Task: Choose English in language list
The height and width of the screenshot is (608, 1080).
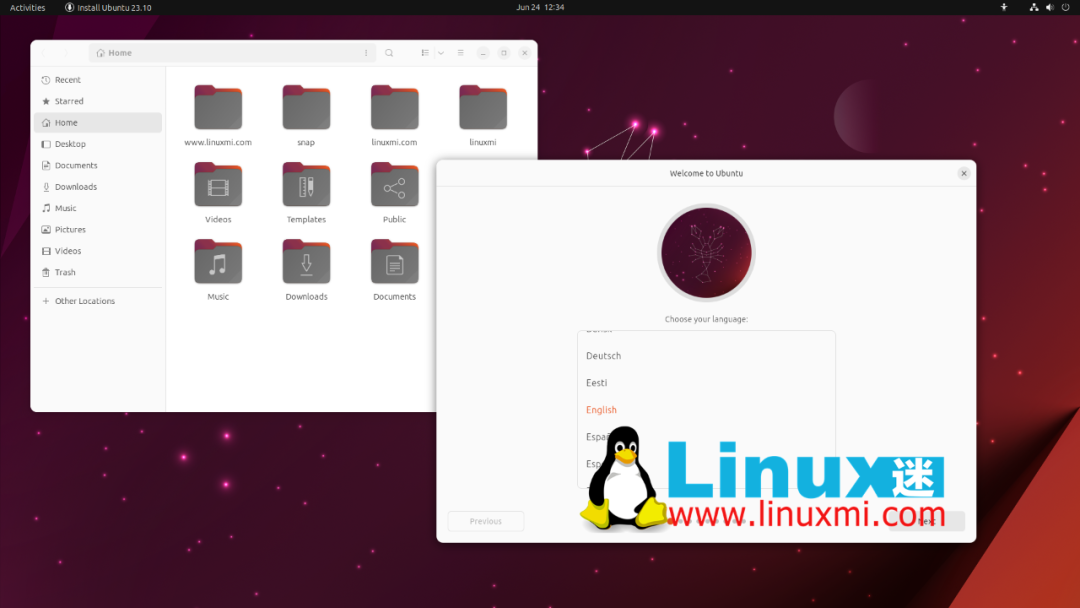Action: tap(706, 410)
